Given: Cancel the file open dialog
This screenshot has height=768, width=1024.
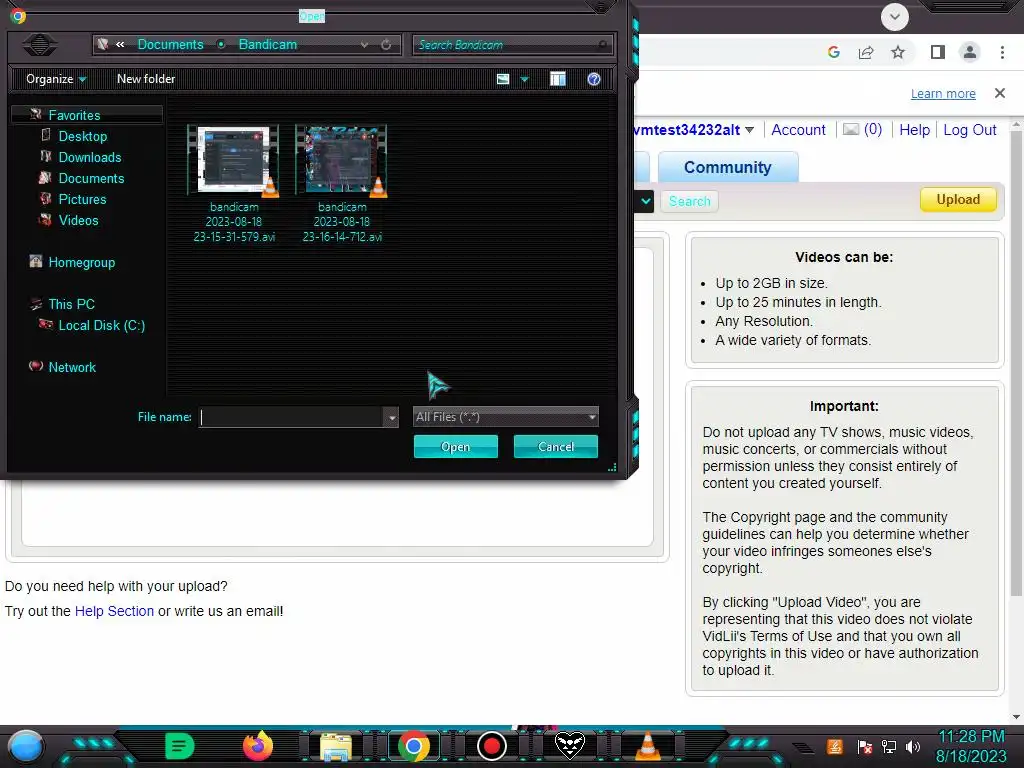Looking at the screenshot, I should tap(556, 447).
